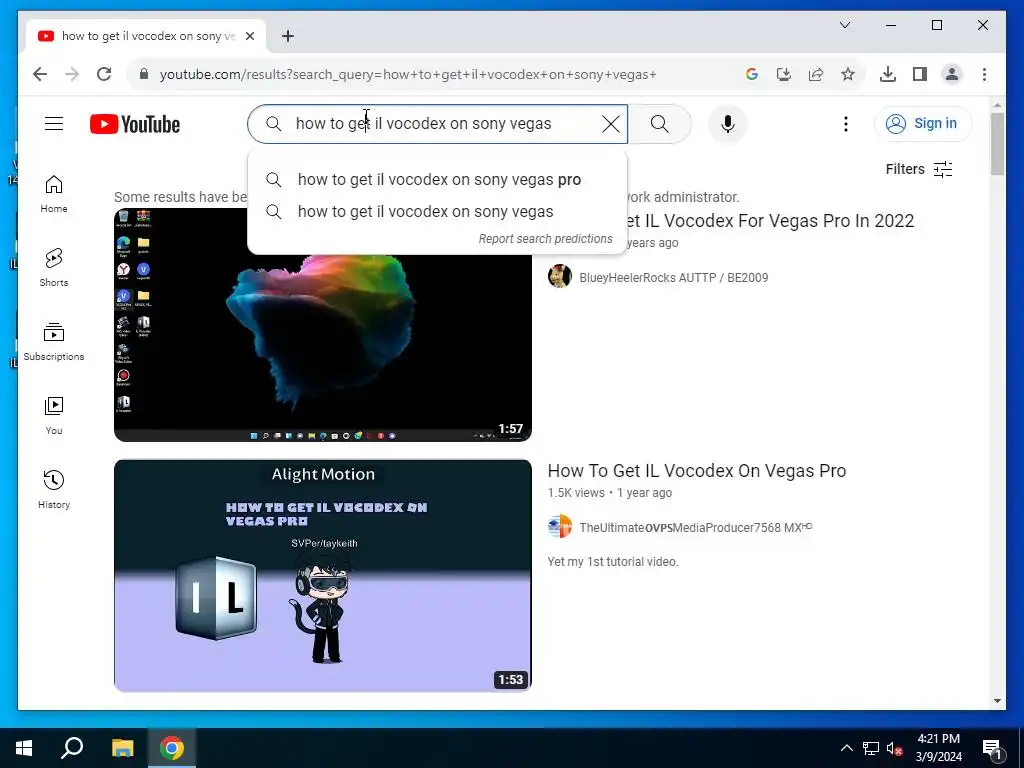Click install app icon in address bar
This screenshot has height=768, width=1024.
pyautogui.click(x=784, y=74)
